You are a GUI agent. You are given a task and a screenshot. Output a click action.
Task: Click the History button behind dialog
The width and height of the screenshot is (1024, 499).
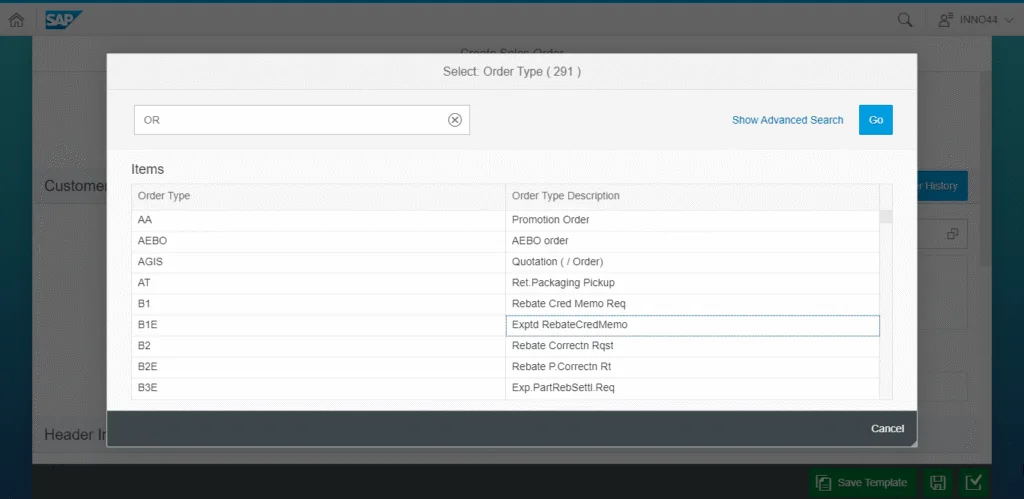(x=942, y=186)
